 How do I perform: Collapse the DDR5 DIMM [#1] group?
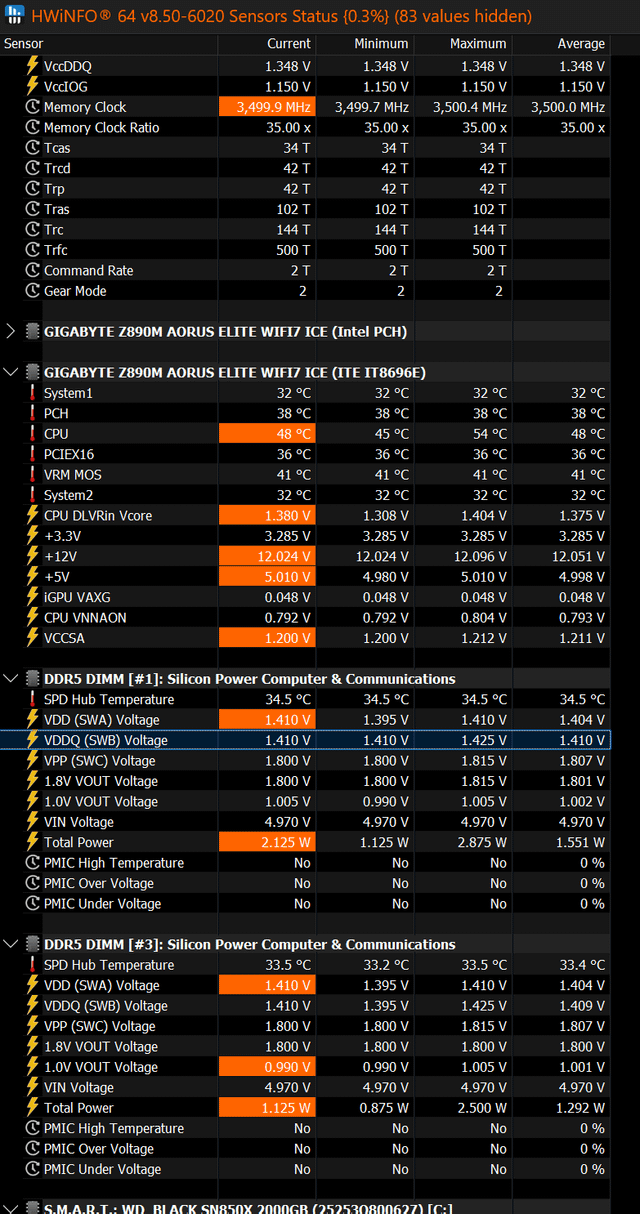point(11,679)
